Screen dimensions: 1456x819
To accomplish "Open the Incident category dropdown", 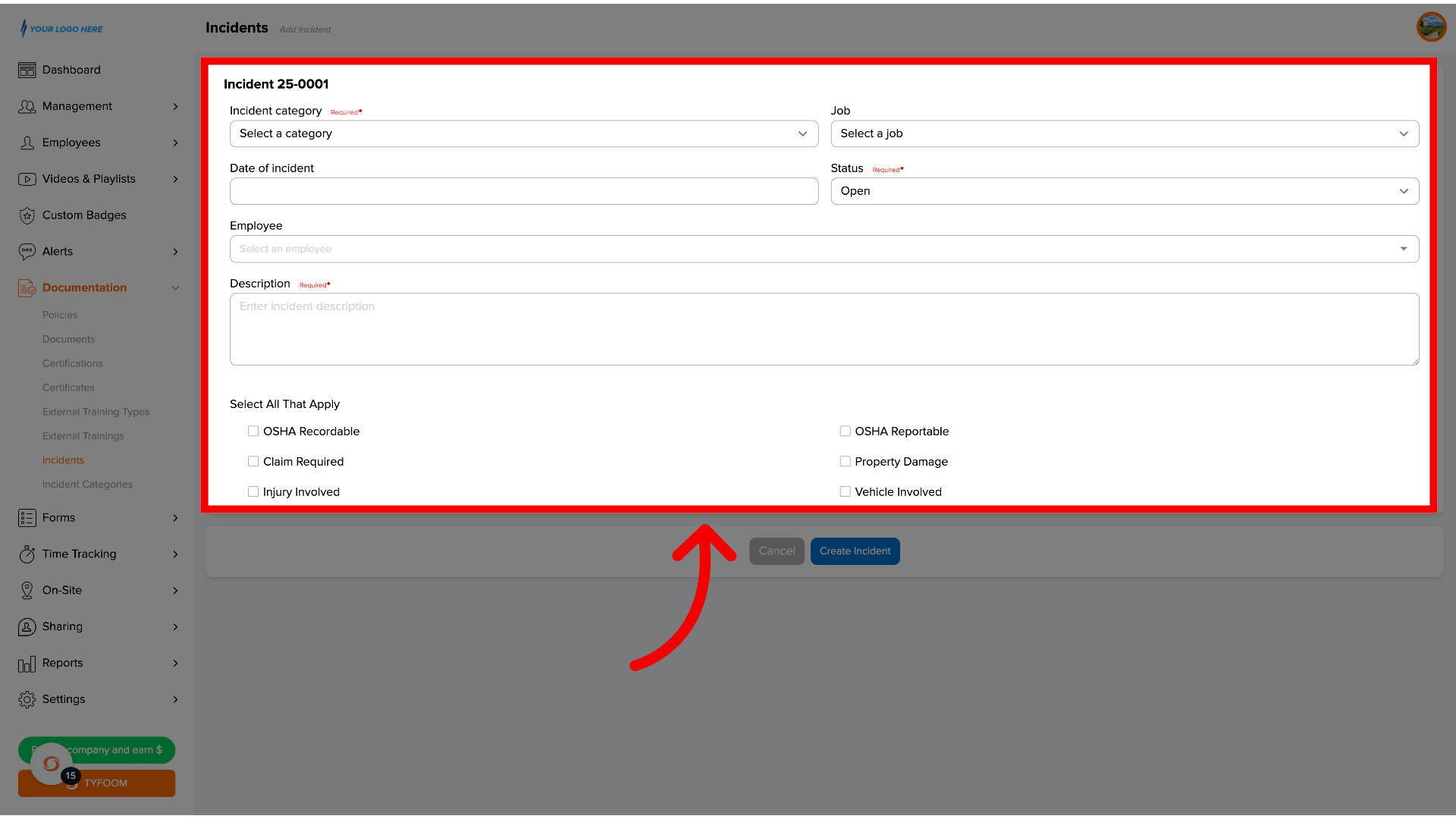I will tap(524, 133).
